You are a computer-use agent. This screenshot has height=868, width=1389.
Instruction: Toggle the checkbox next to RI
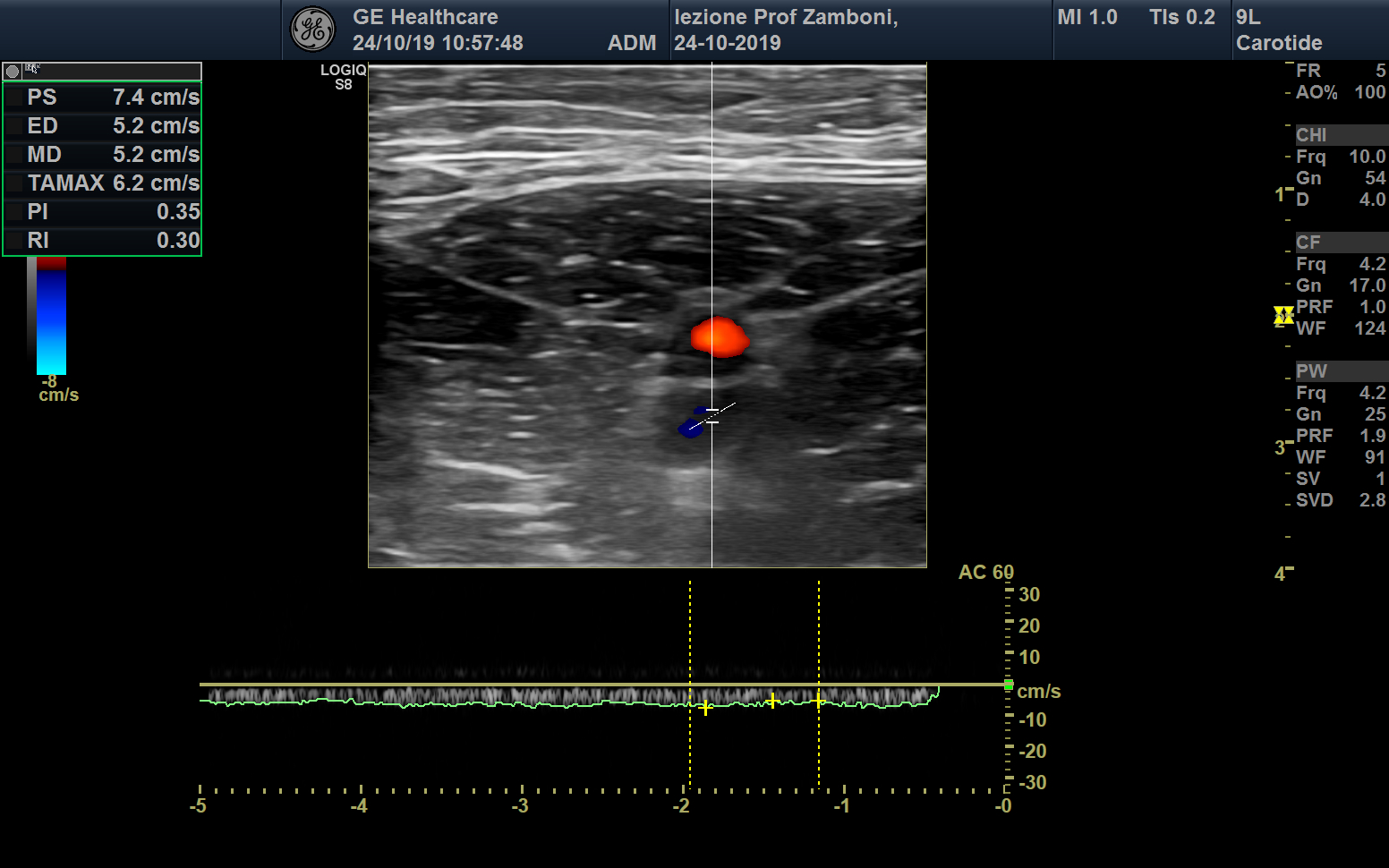point(15,241)
